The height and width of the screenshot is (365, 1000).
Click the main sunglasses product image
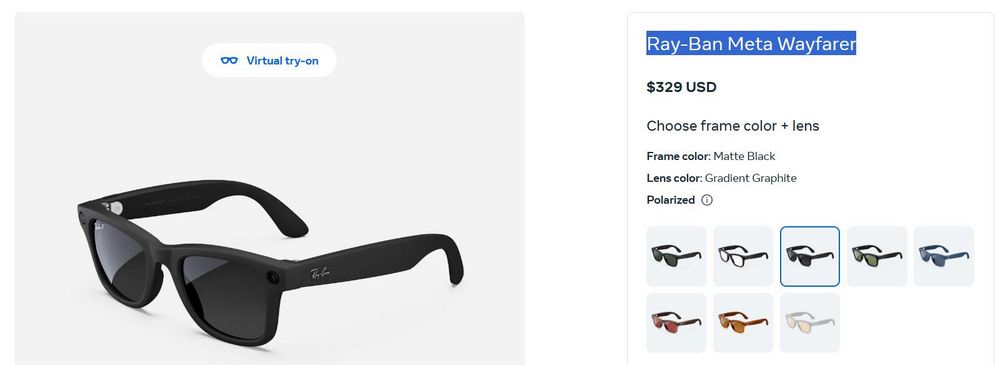[x=270, y=262]
